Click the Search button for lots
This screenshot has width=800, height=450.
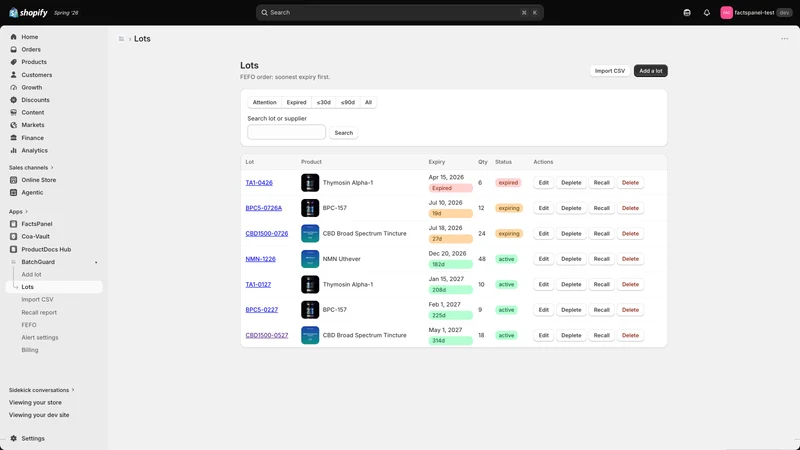coord(343,133)
